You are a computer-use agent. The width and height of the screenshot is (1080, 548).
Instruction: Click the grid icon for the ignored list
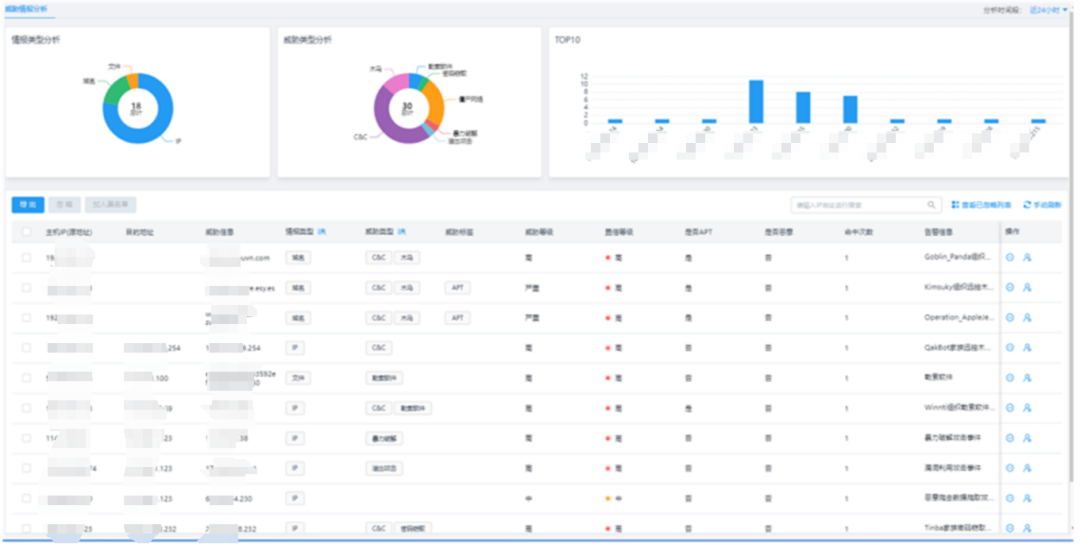click(954, 205)
